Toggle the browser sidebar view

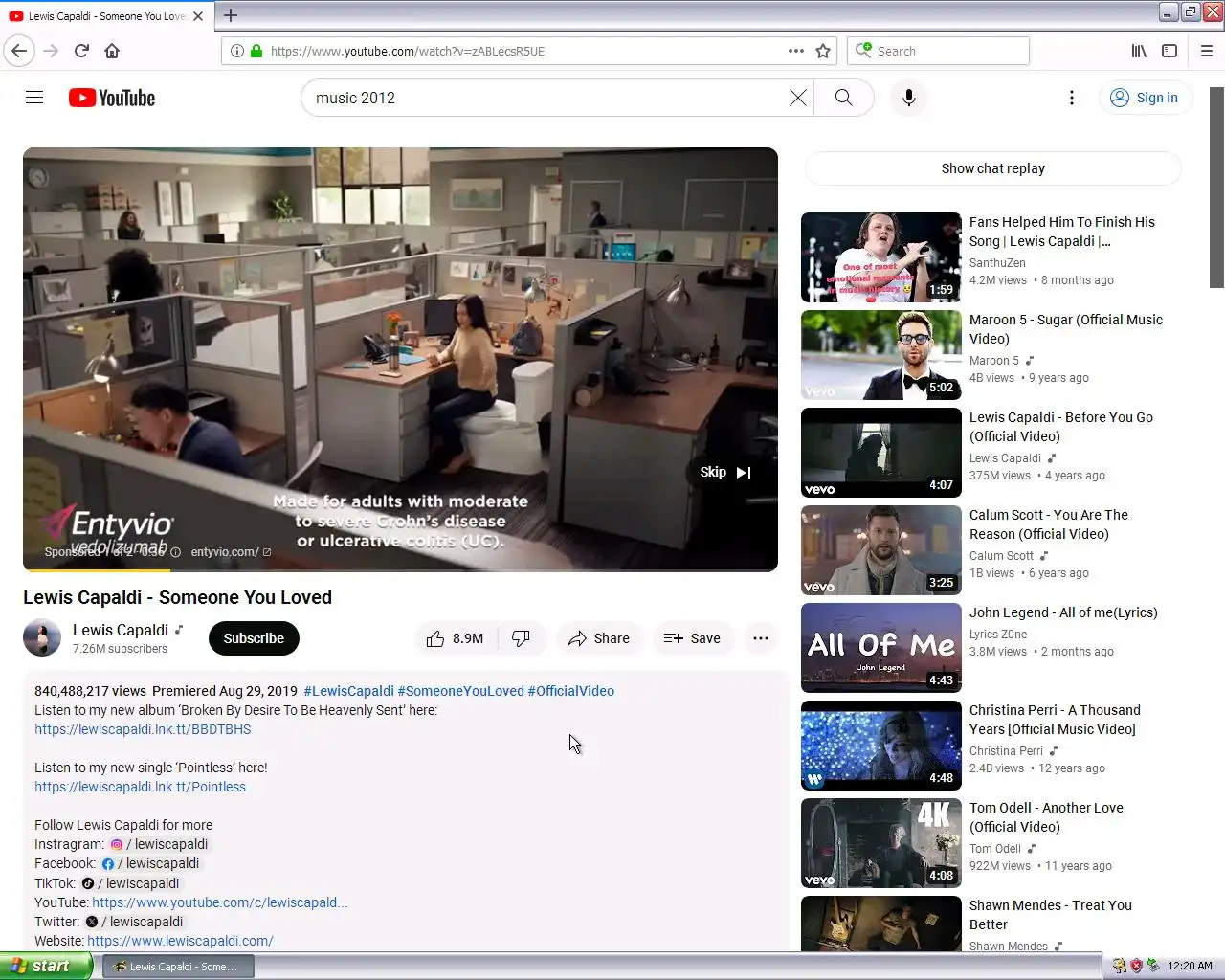(1169, 51)
